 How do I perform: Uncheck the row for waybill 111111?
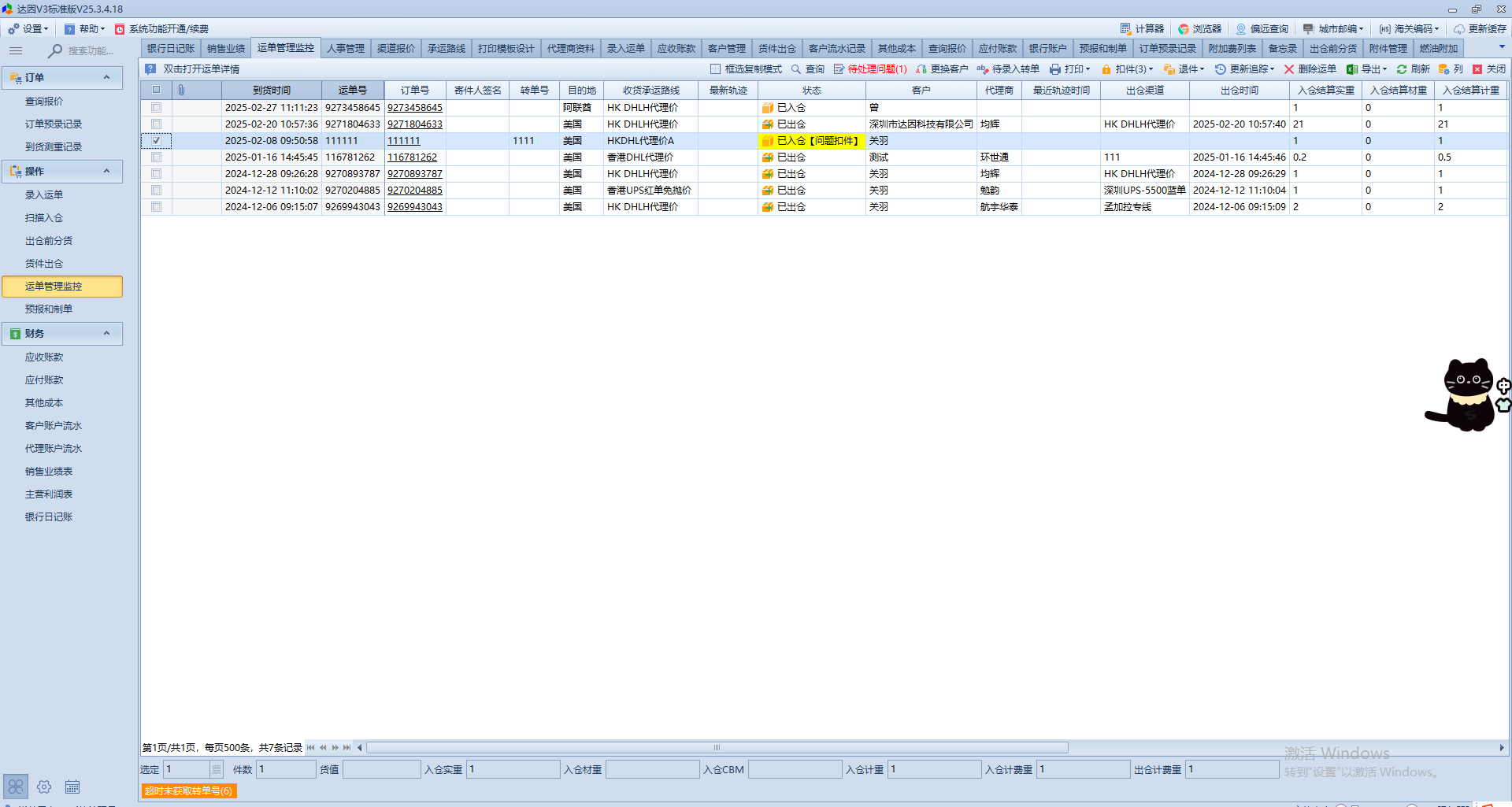click(x=156, y=141)
